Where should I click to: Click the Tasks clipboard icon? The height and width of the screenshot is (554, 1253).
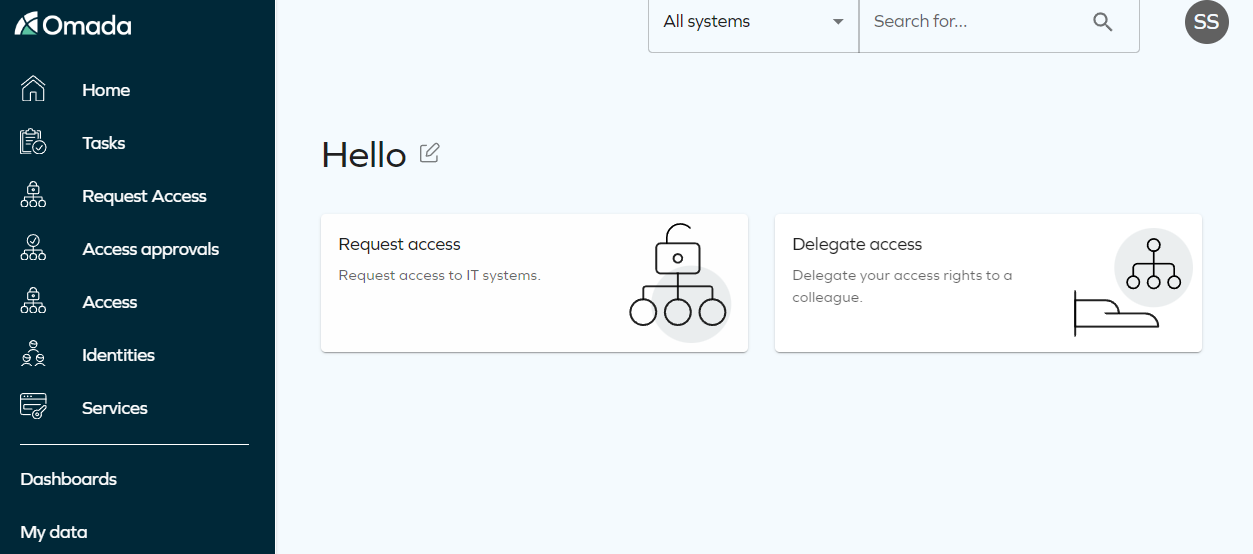(33, 142)
